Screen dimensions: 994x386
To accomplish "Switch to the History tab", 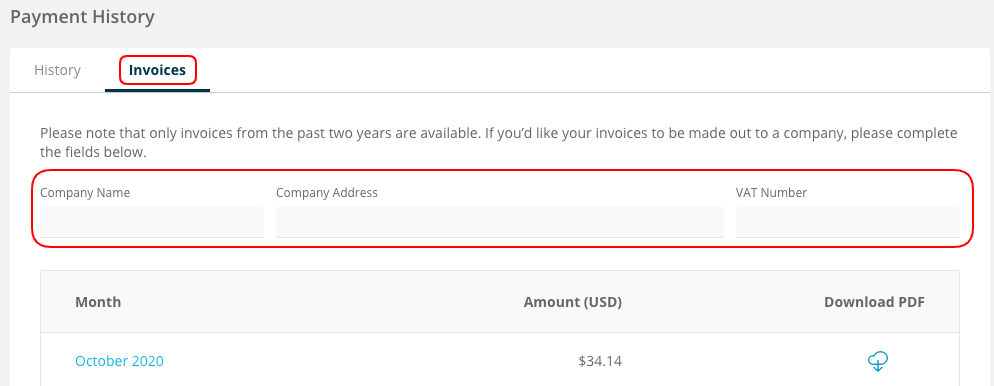I will 57,70.
